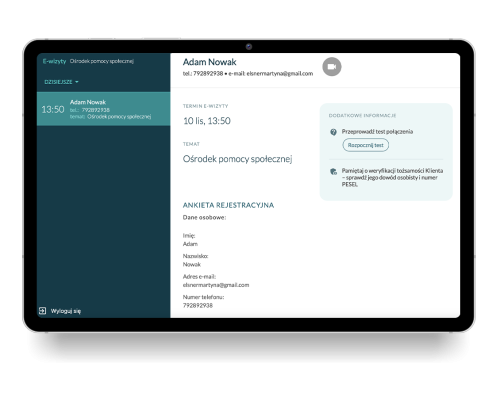This screenshot has height=397, width=500.
Task: Click the phone number 792892938 in header
Action: (x=208, y=73)
